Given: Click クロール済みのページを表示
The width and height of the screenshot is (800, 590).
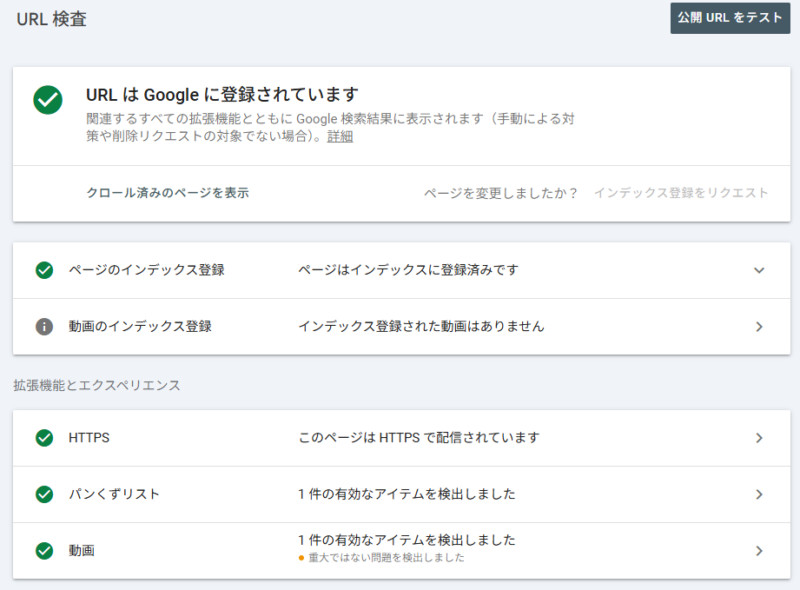Looking at the screenshot, I should (x=168, y=193).
